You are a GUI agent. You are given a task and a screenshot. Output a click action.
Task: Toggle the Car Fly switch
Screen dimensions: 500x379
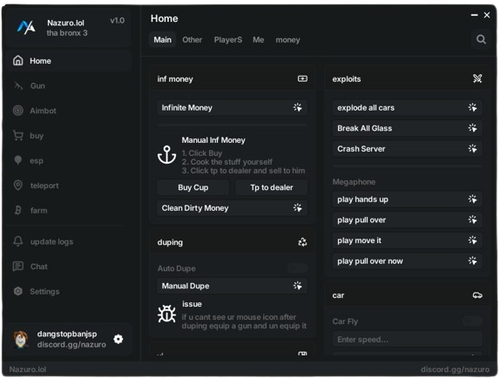(x=473, y=321)
